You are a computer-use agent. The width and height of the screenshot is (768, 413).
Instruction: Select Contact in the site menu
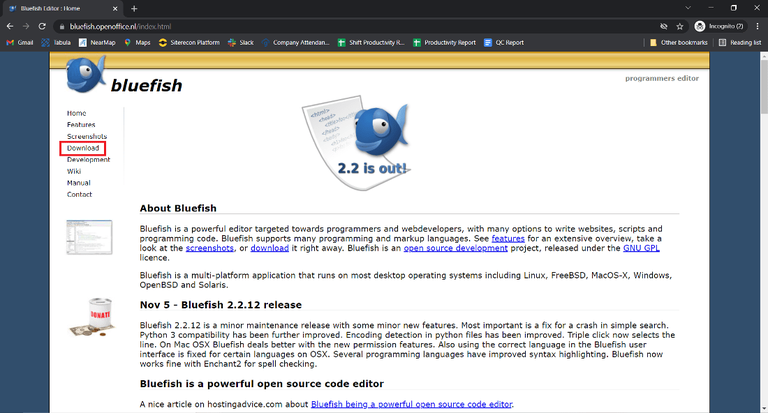[79, 194]
